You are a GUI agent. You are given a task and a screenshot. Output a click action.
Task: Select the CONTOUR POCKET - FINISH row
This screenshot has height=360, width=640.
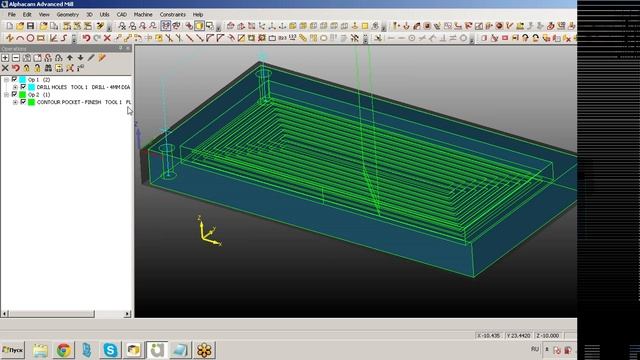coord(84,102)
